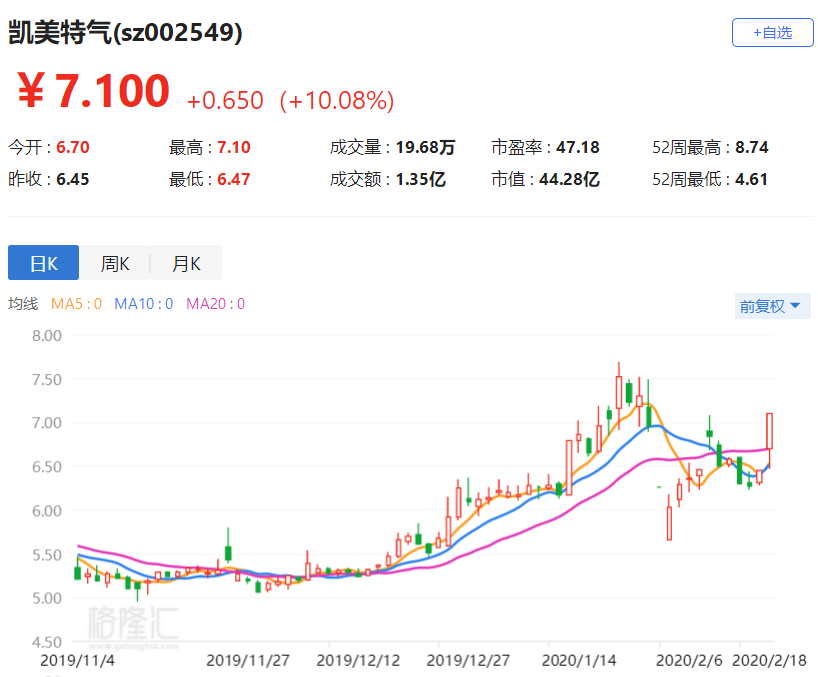Viewport: 818px width, 677px height.
Task: Click the 2020/1/14 date axis label
Action: pos(579,660)
